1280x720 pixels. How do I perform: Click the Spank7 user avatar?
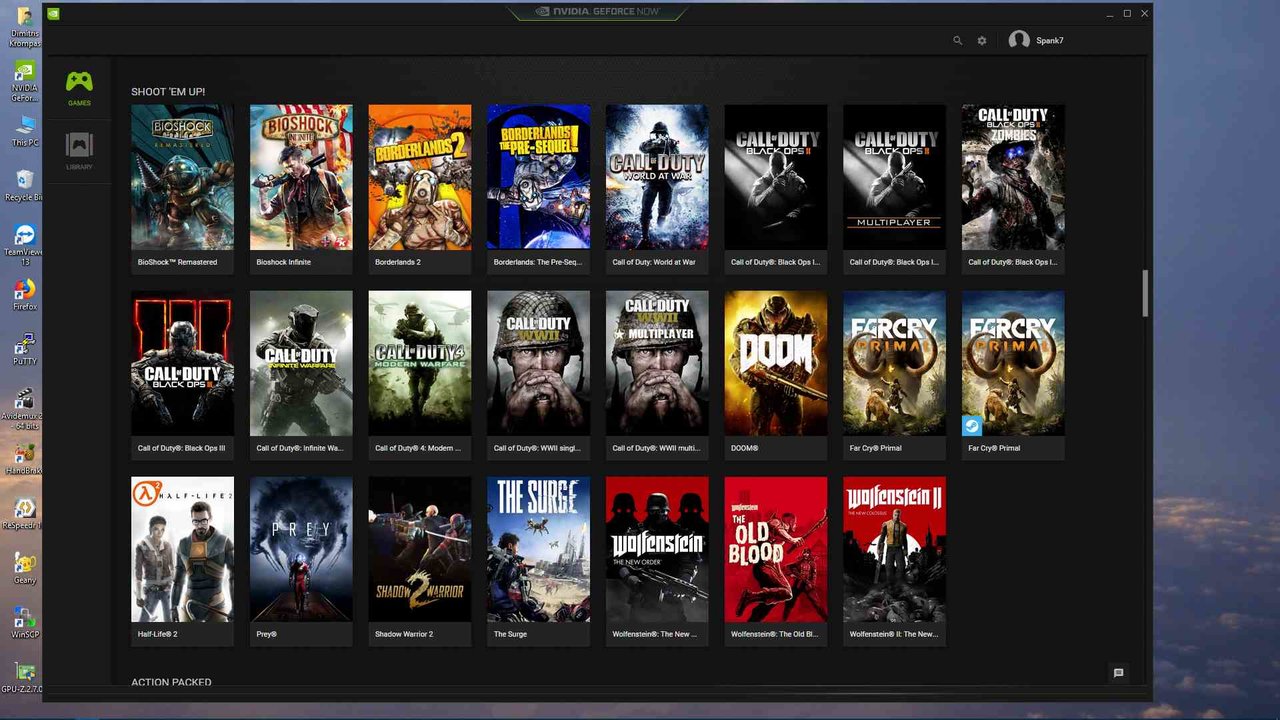pyautogui.click(x=1019, y=40)
